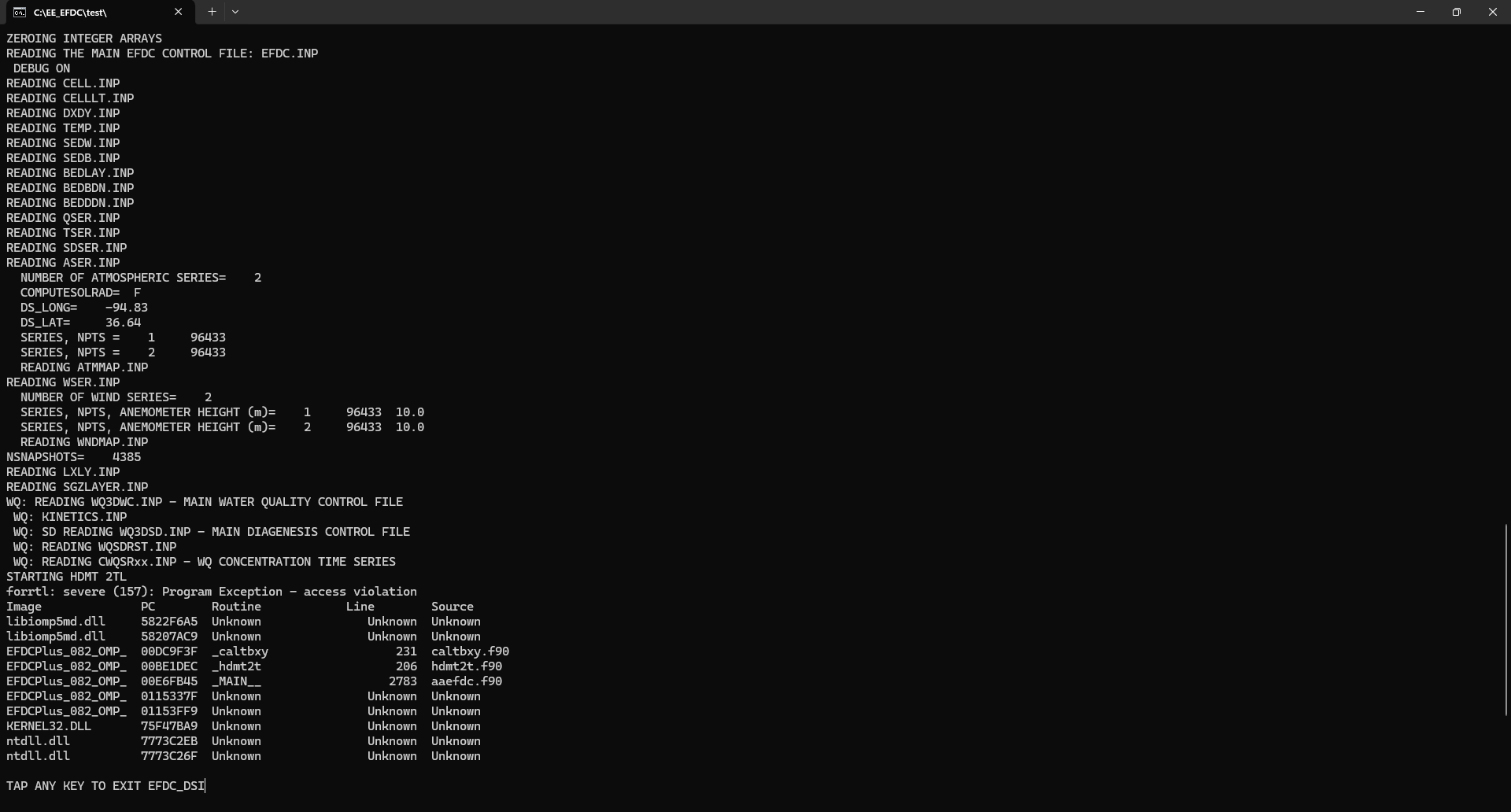The width and height of the screenshot is (1511, 812).
Task: Click 'COMPUTESOLRAD= F' line
Action: 80,293
